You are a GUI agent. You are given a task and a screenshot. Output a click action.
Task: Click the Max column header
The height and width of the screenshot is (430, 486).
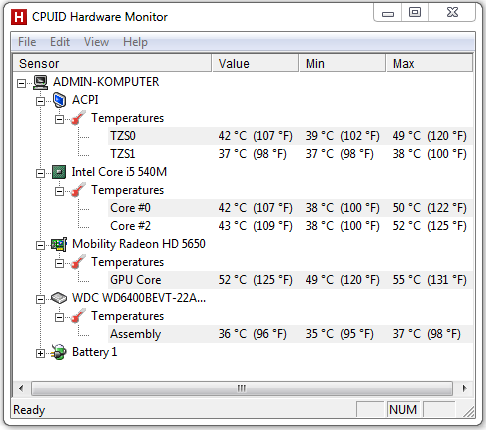(x=429, y=63)
